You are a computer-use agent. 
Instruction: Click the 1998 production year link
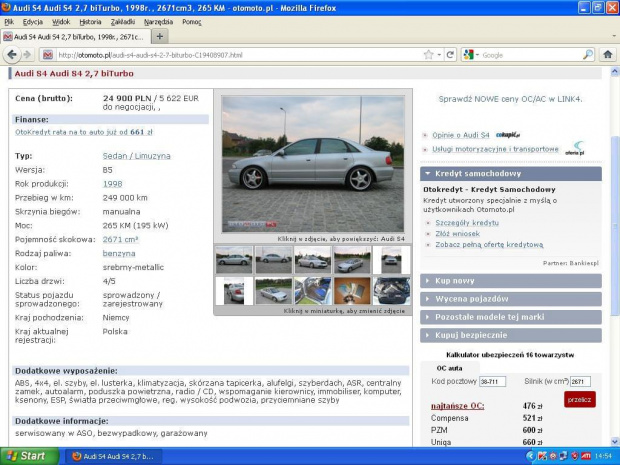pos(112,184)
